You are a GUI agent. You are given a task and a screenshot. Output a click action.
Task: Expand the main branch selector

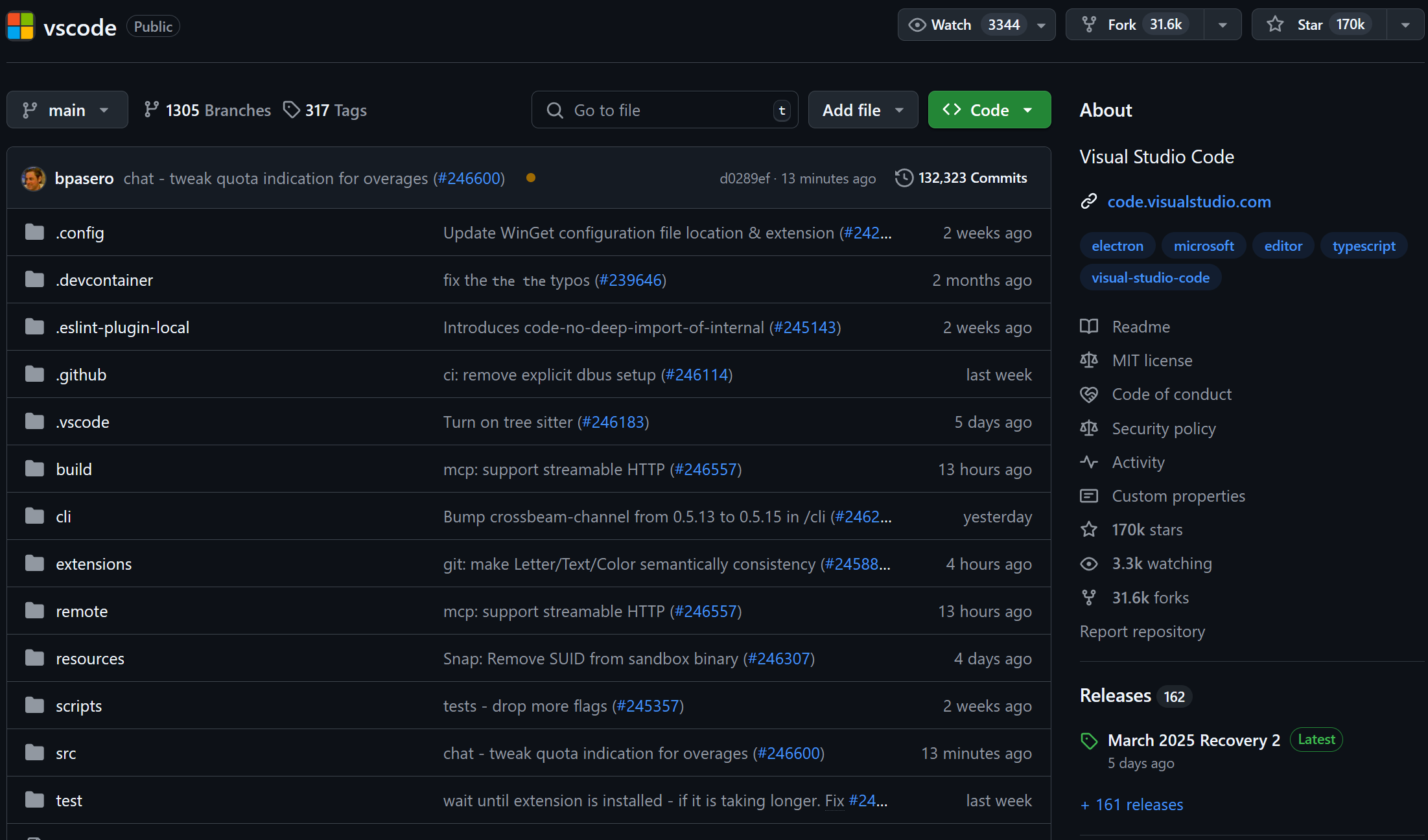tap(67, 110)
